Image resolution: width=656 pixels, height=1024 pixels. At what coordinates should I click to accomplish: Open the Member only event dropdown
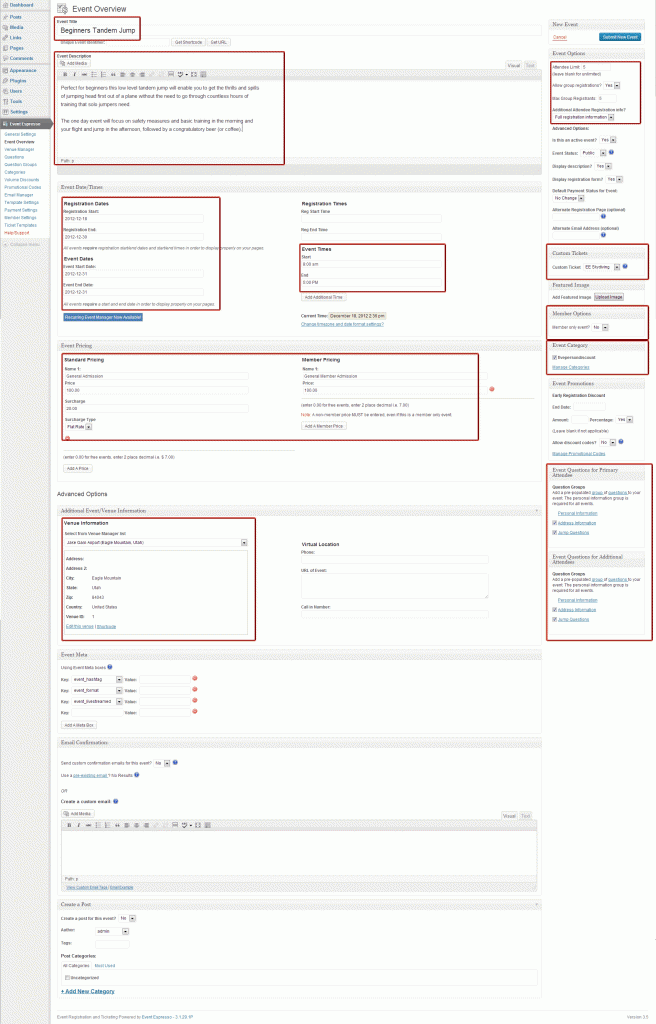coord(600,327)
